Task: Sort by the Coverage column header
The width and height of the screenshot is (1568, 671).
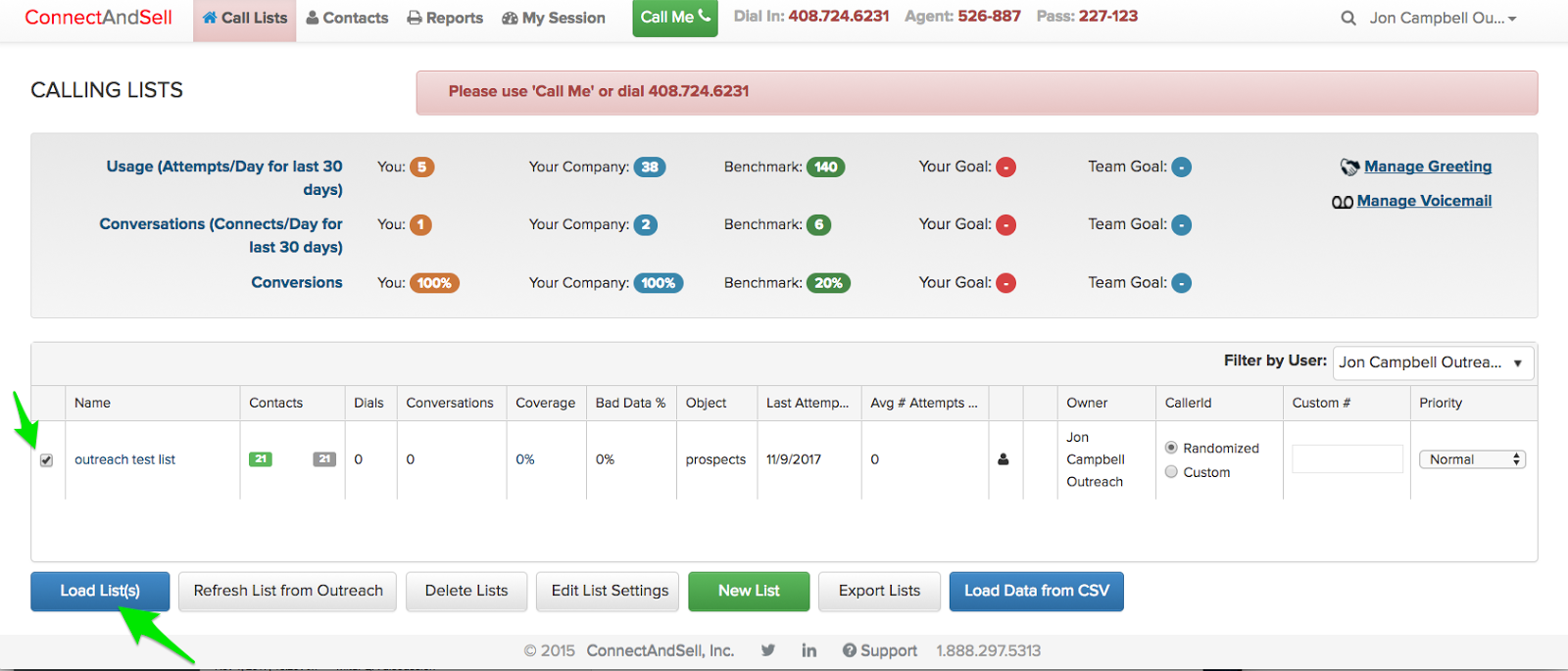Action: point(546,403)
